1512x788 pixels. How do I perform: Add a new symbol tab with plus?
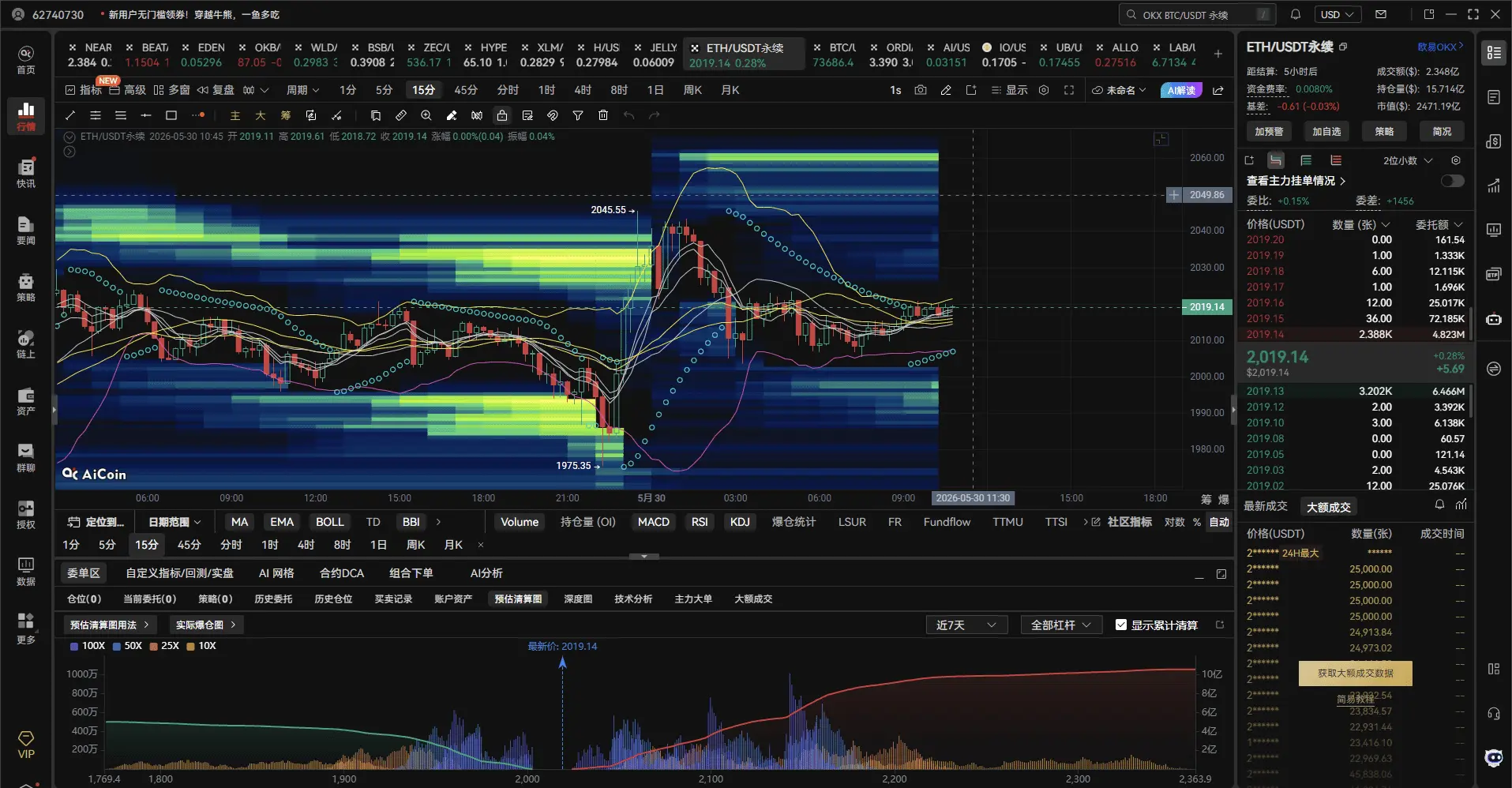click(1218, 54)
